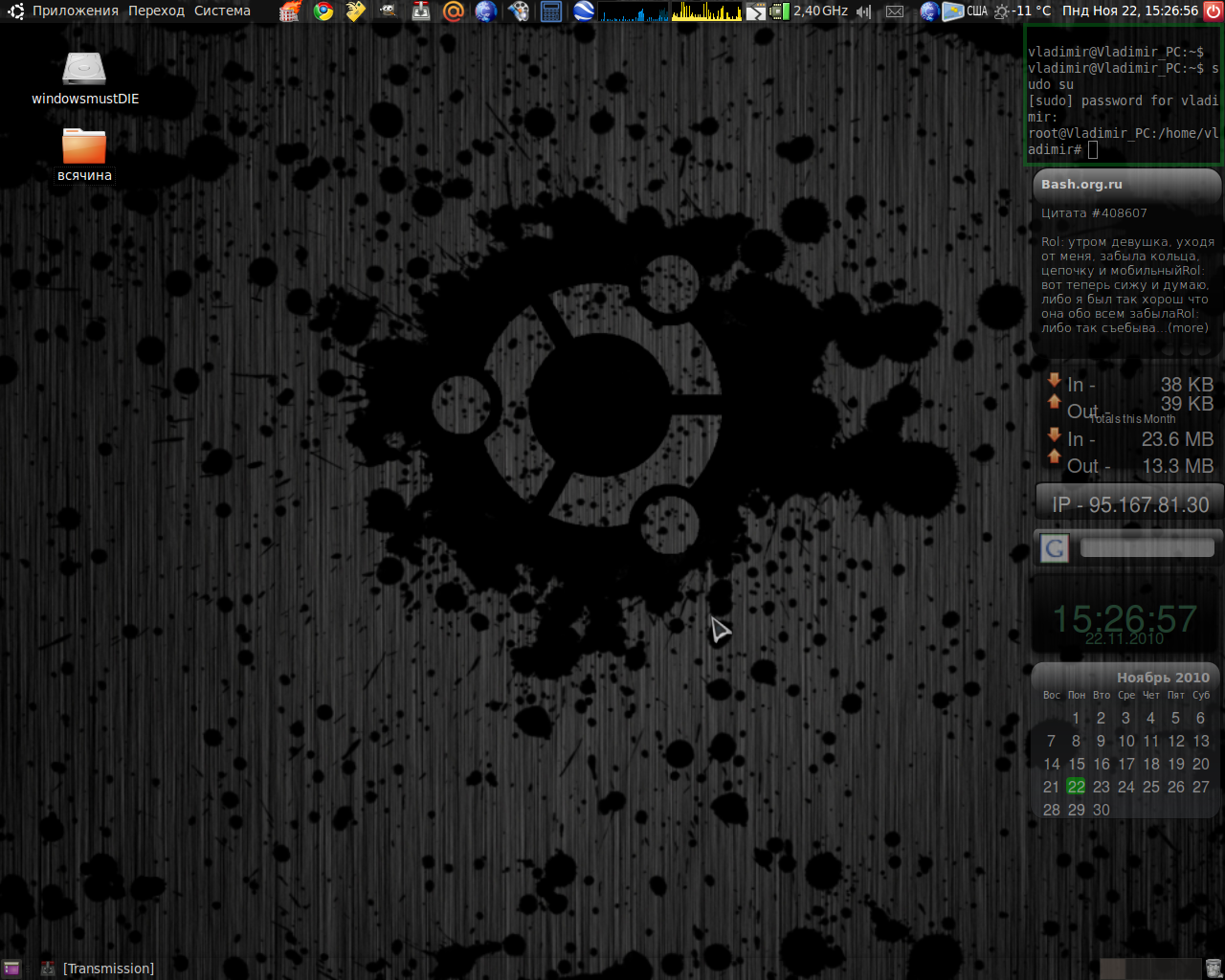Select November 15 in the calendar widget

(x=1077, y=764)
